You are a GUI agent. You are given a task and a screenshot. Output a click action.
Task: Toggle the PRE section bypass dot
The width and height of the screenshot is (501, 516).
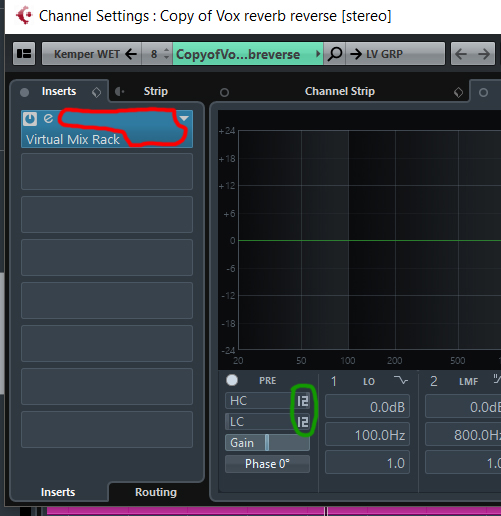[x=232, y=380]
